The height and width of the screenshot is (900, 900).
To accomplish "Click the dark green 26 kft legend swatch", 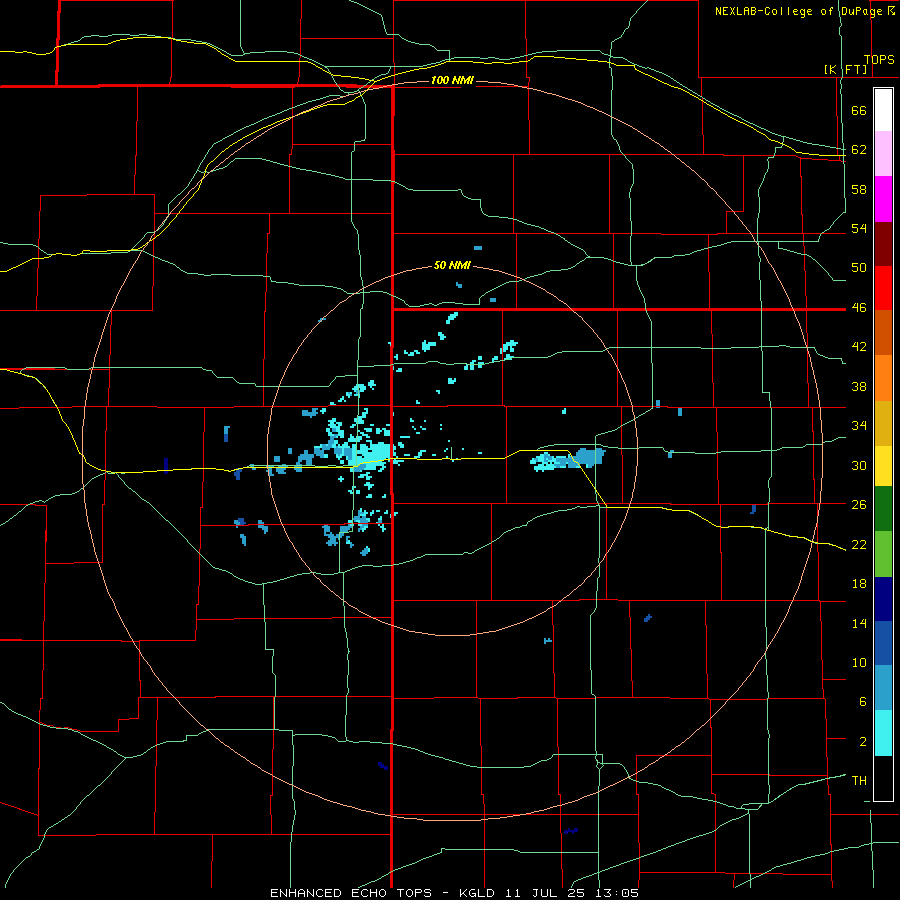I will [883, 509].
